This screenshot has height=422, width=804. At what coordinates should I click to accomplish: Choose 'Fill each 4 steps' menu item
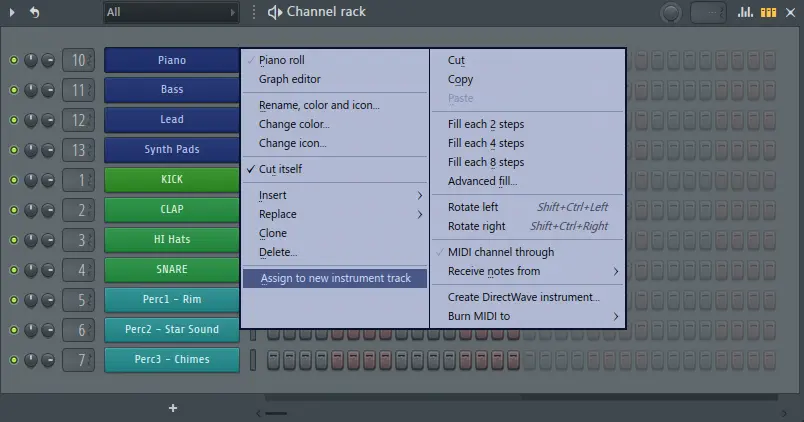pyautogui.click(x=486, y=143)
